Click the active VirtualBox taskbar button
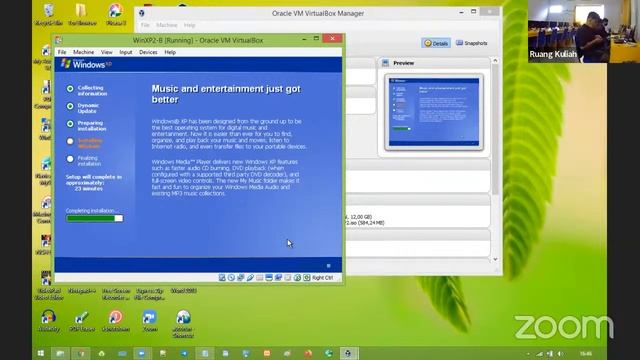Image resolution: width=640 pixels, height=360 pixels. coord(348,353)
